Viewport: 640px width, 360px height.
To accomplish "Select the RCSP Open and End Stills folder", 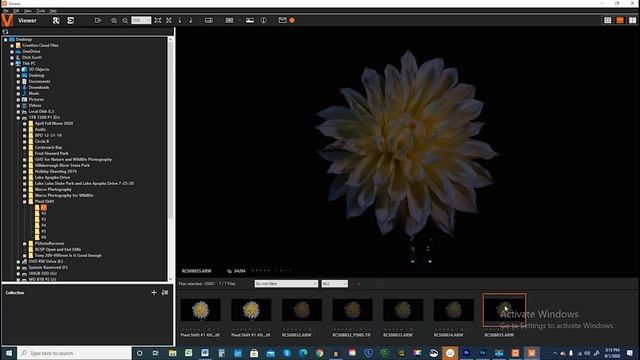I will [x=58, y=249].
